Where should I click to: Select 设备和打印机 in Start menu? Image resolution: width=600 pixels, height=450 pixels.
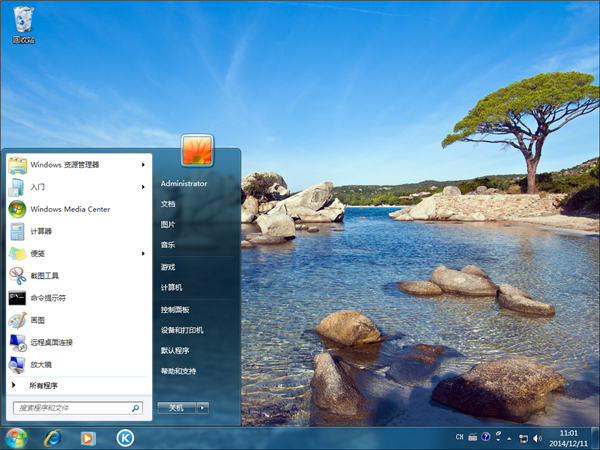click(x=182, y=330)
